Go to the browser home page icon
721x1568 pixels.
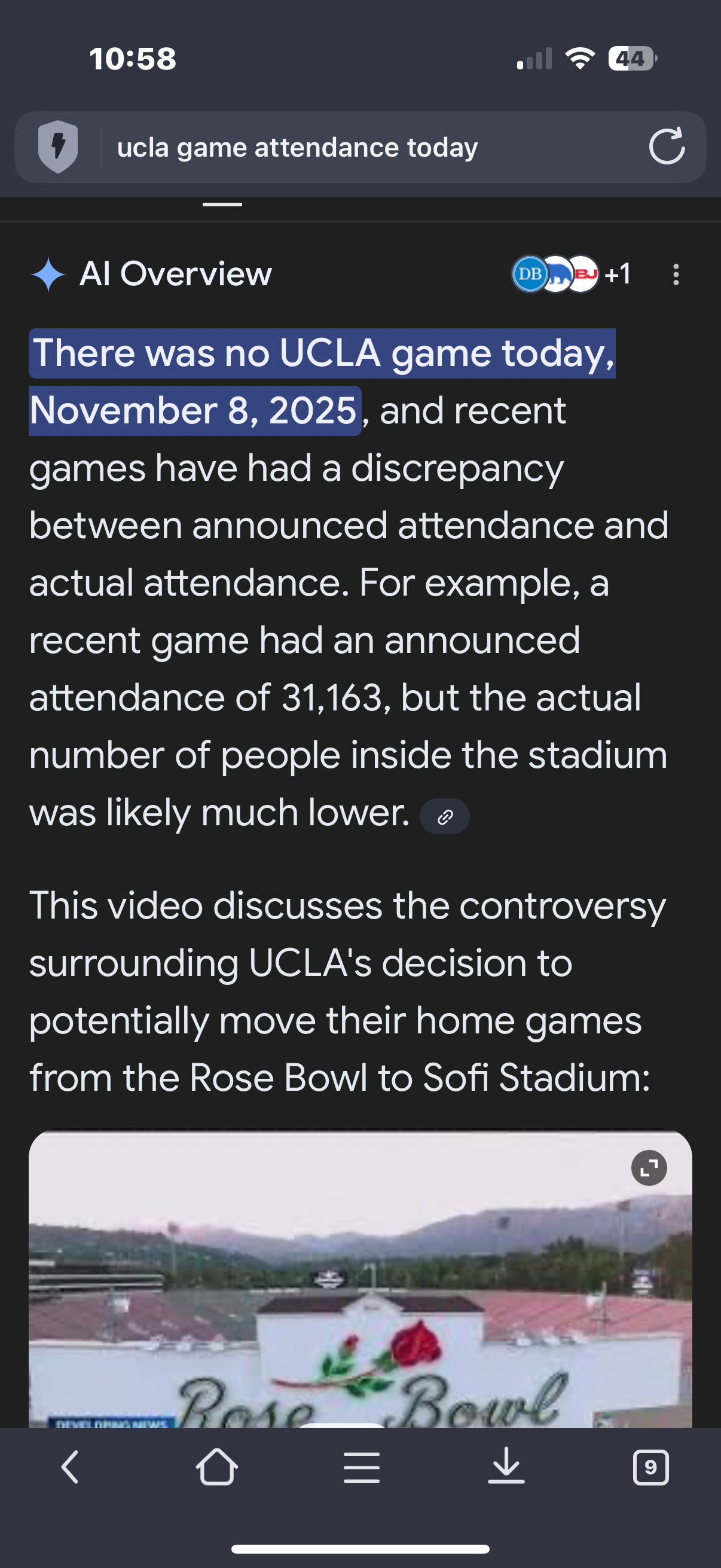click(216, 1468)
